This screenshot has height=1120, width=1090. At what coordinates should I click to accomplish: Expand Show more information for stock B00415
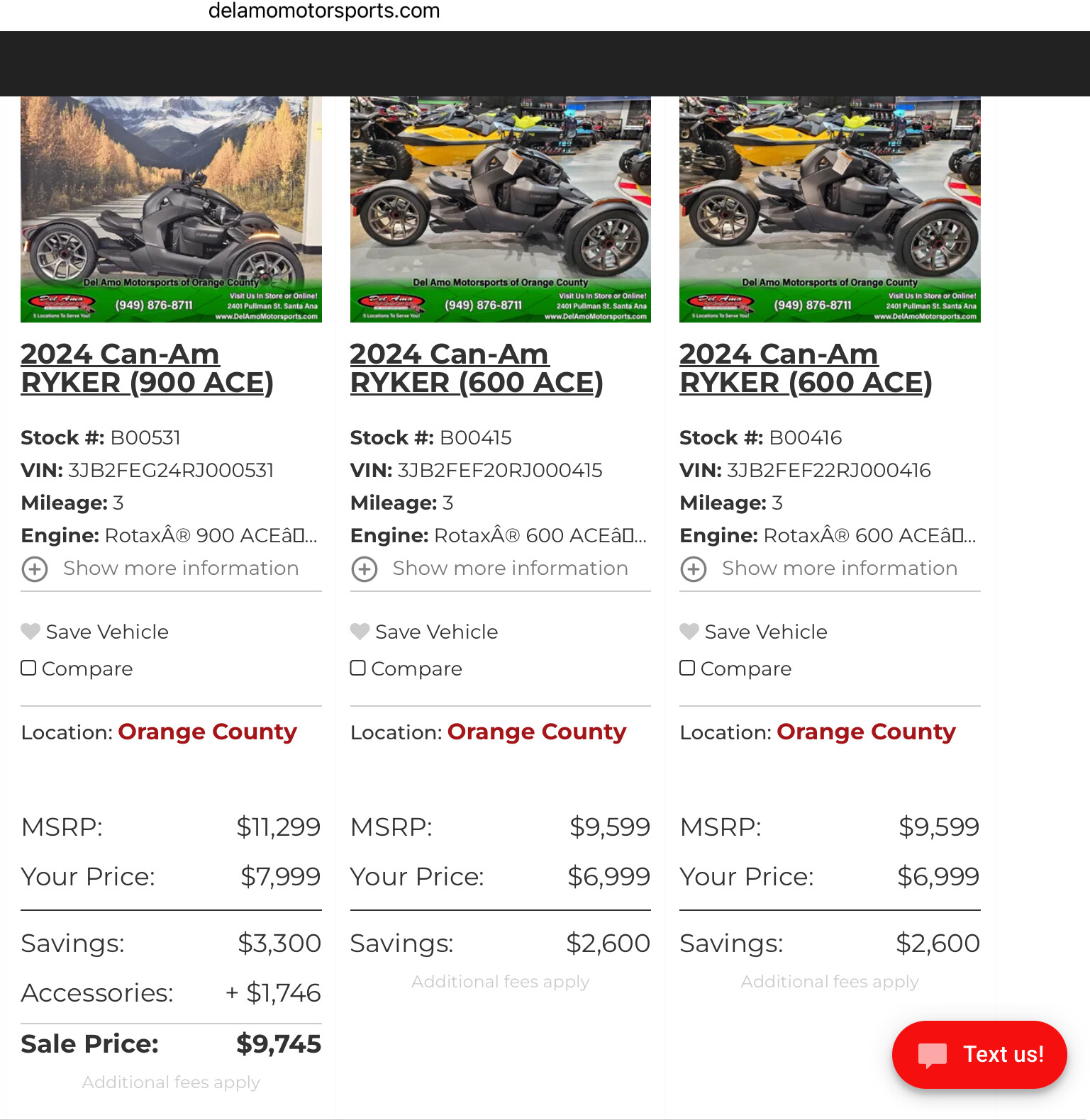[x=511, y=569]
